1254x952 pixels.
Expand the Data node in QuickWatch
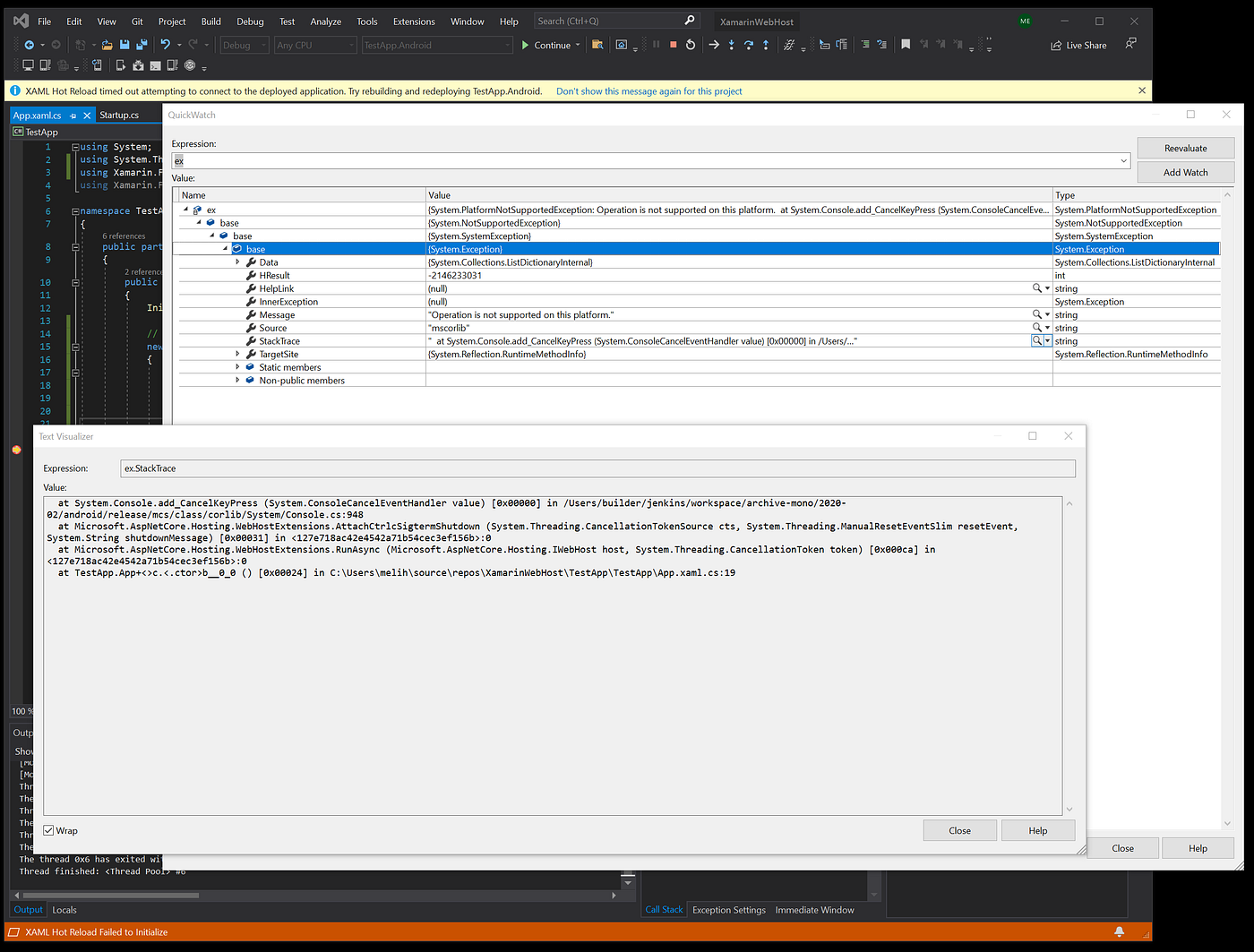[x=237, y=262]
